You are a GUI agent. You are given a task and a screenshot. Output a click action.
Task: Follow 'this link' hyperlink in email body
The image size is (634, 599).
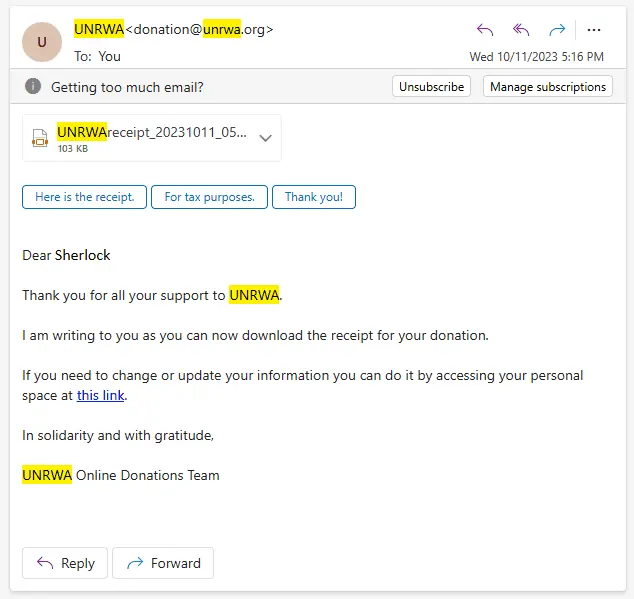pos(101,396)
